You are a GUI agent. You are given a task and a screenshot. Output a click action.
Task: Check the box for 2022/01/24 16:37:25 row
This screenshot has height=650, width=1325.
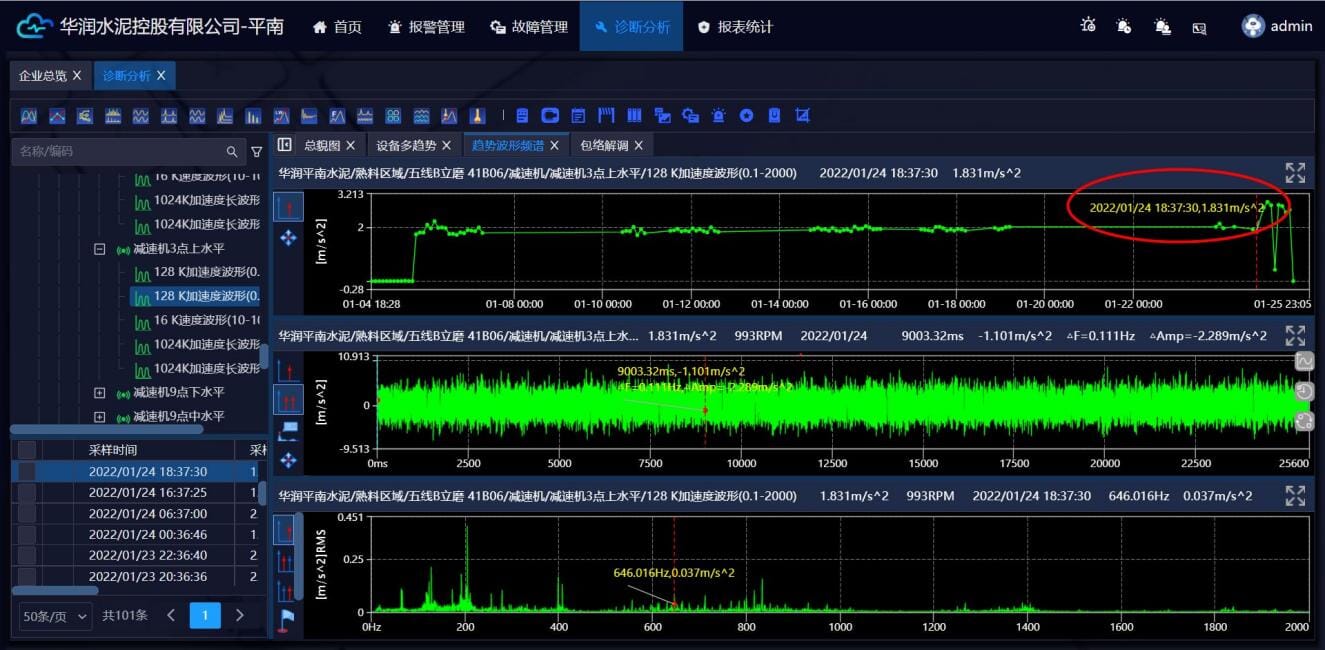[x=27, y=492]
